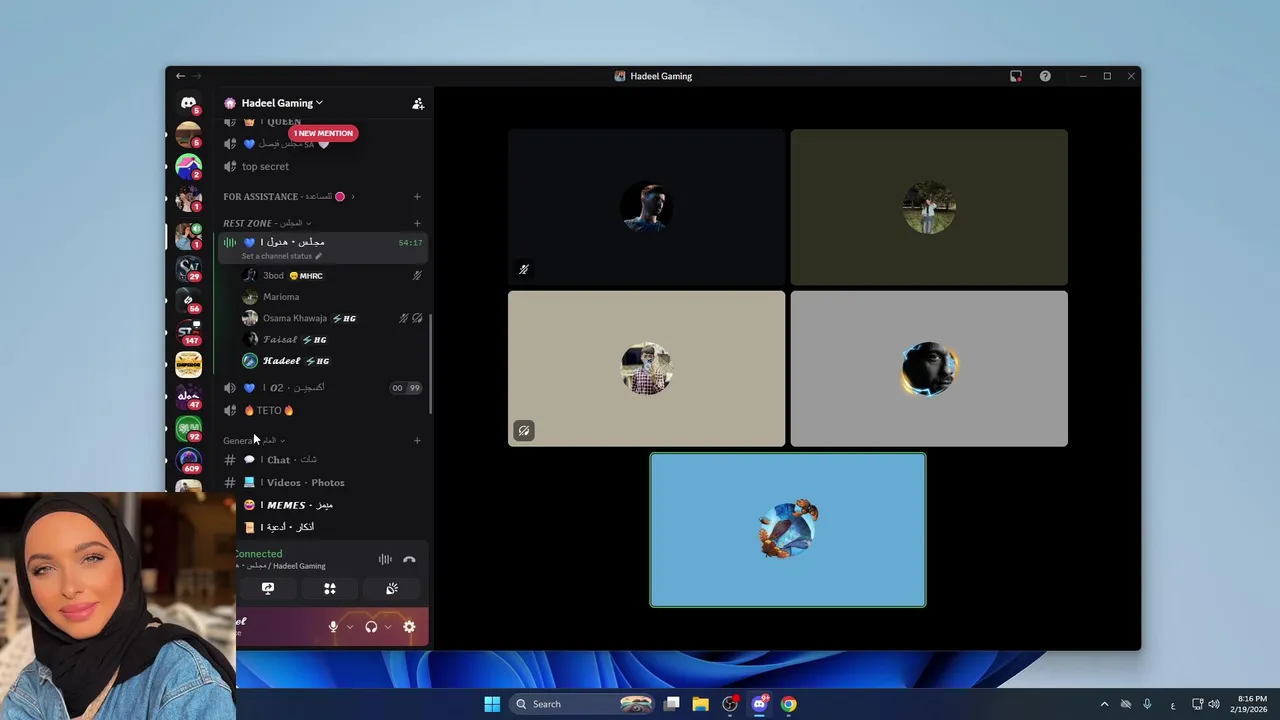This screenshot has height=720, width=1280.
Task: Add channel to REST ZONE category
Action: click(417, 223)
